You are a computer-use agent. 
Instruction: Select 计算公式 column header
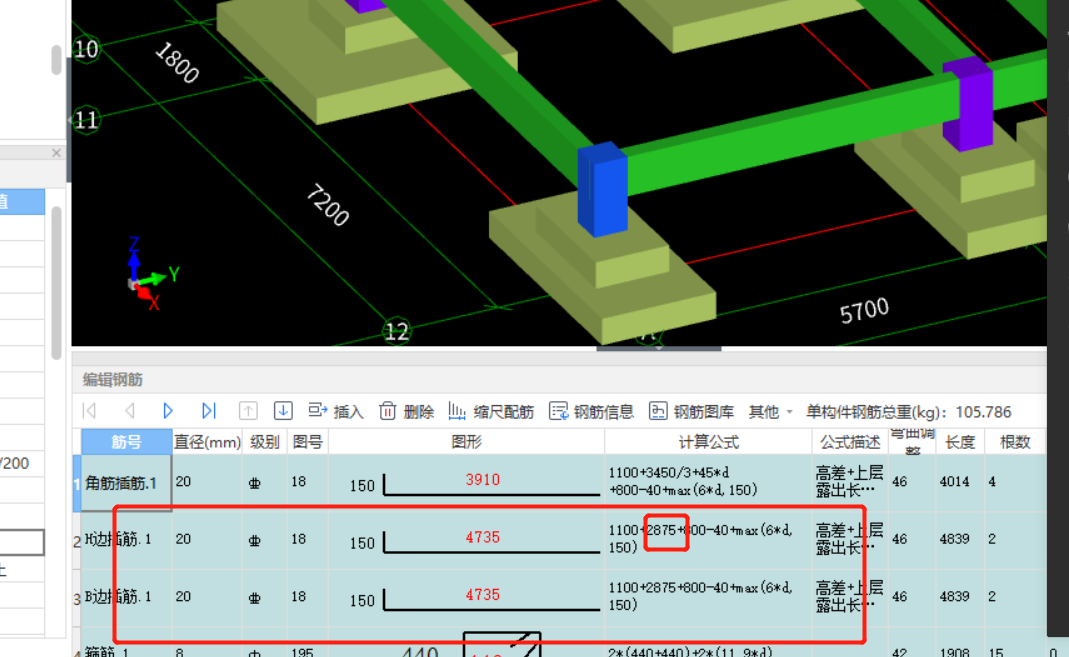click(708, 442)
